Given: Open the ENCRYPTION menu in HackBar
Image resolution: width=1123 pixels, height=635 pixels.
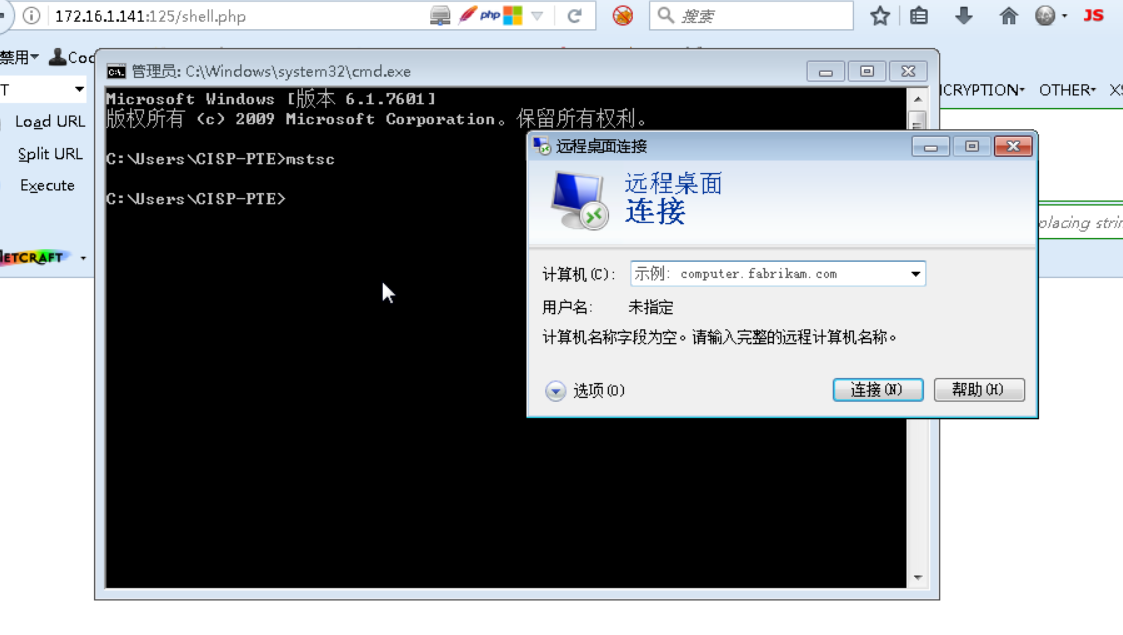Looking at the screenshot, I should coord(982,90).
